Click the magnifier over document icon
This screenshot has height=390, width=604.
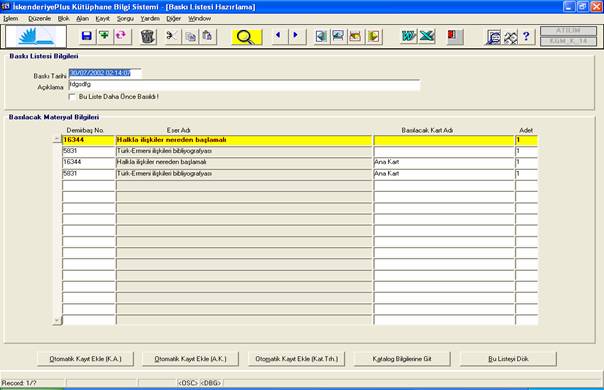click(493, 37)
